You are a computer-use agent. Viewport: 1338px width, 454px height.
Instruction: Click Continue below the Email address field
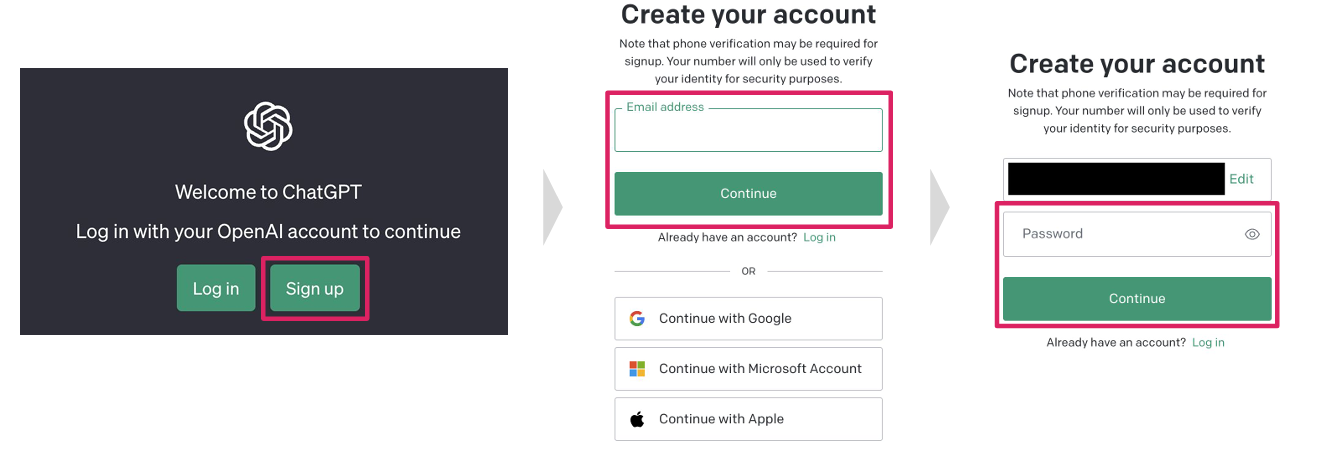pos(748,194)
